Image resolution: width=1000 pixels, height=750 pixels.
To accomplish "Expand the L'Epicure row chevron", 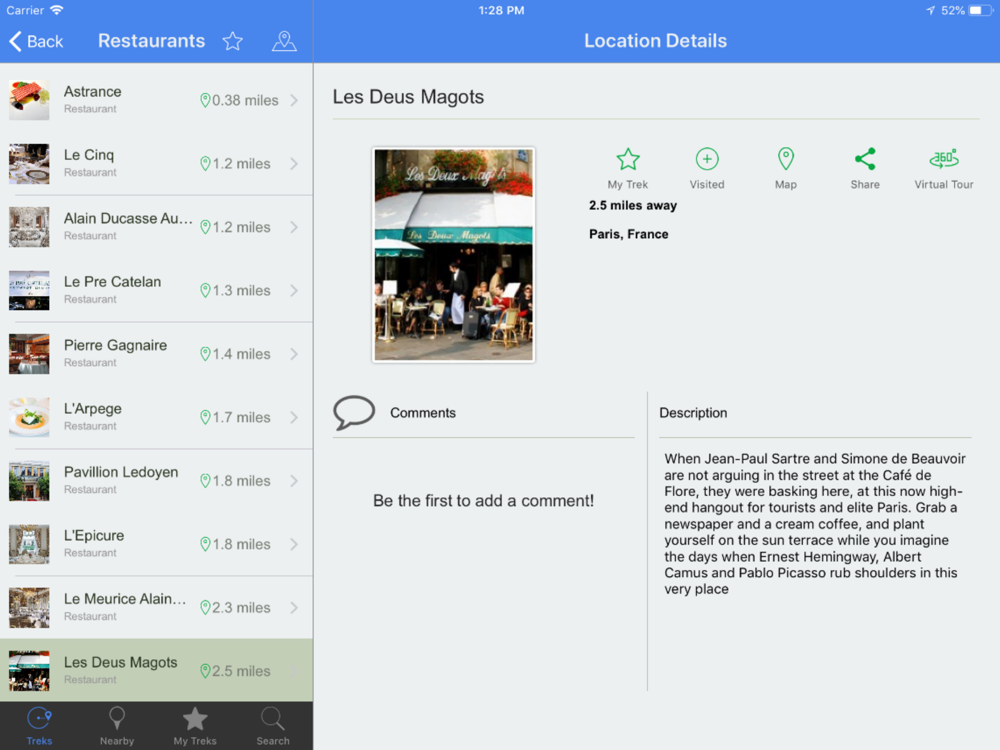I will coord(294,544).
